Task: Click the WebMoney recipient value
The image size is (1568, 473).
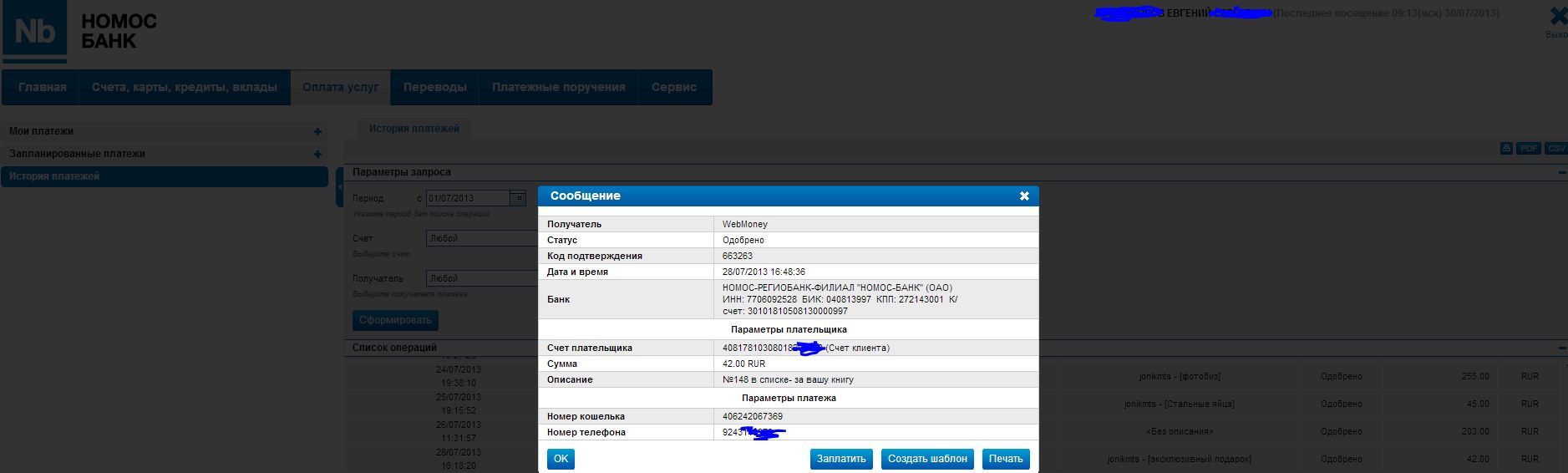Action: point(745,224)
